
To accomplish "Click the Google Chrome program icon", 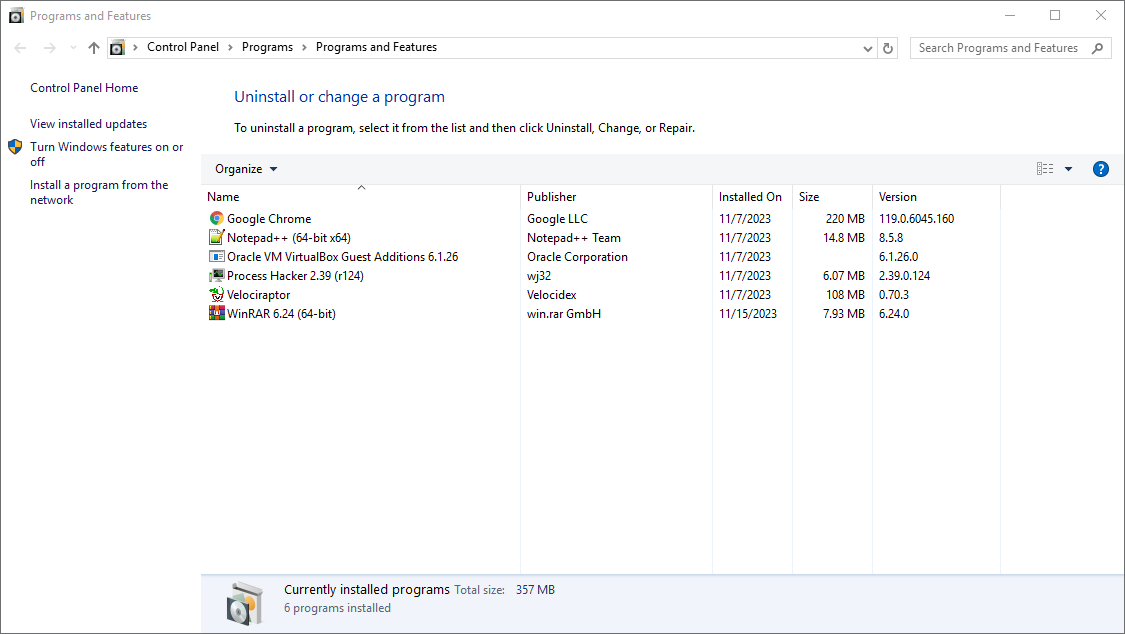I will [x=216, y=218].
